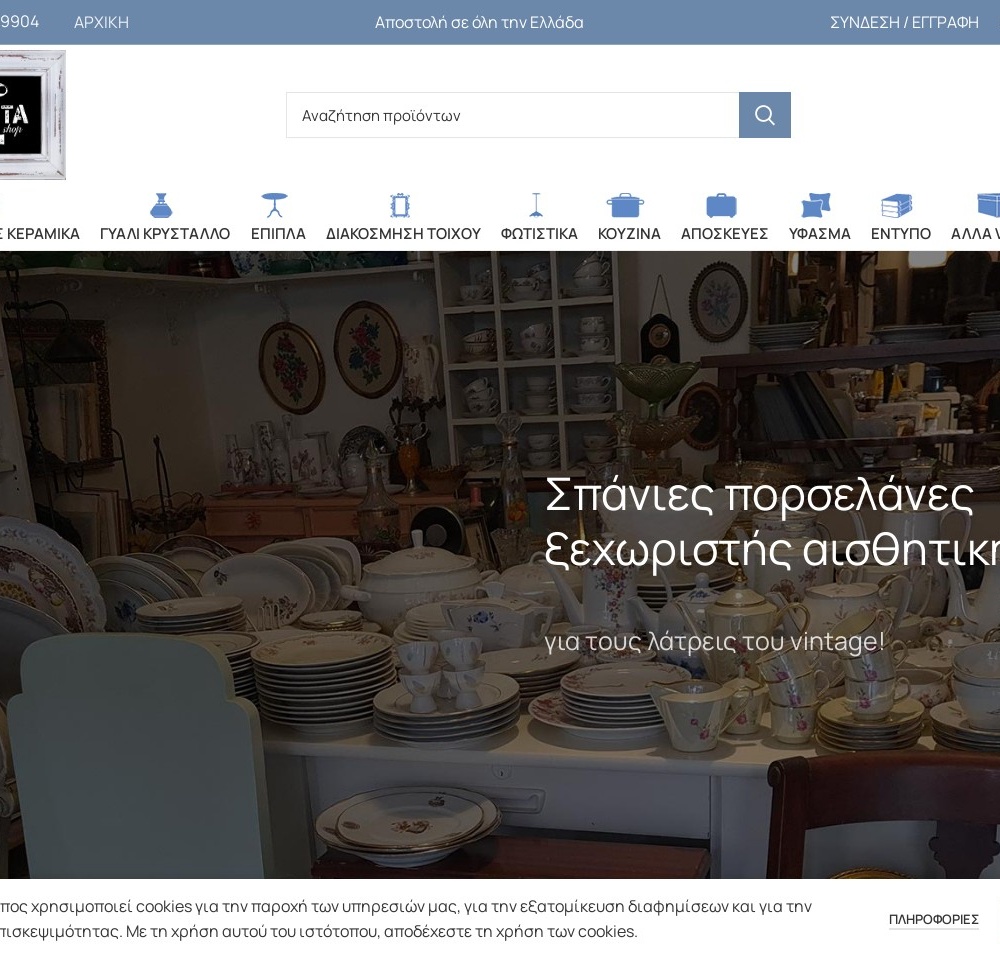
Task: Click the phone number 9904 link
Action: (x=20, y=20)
